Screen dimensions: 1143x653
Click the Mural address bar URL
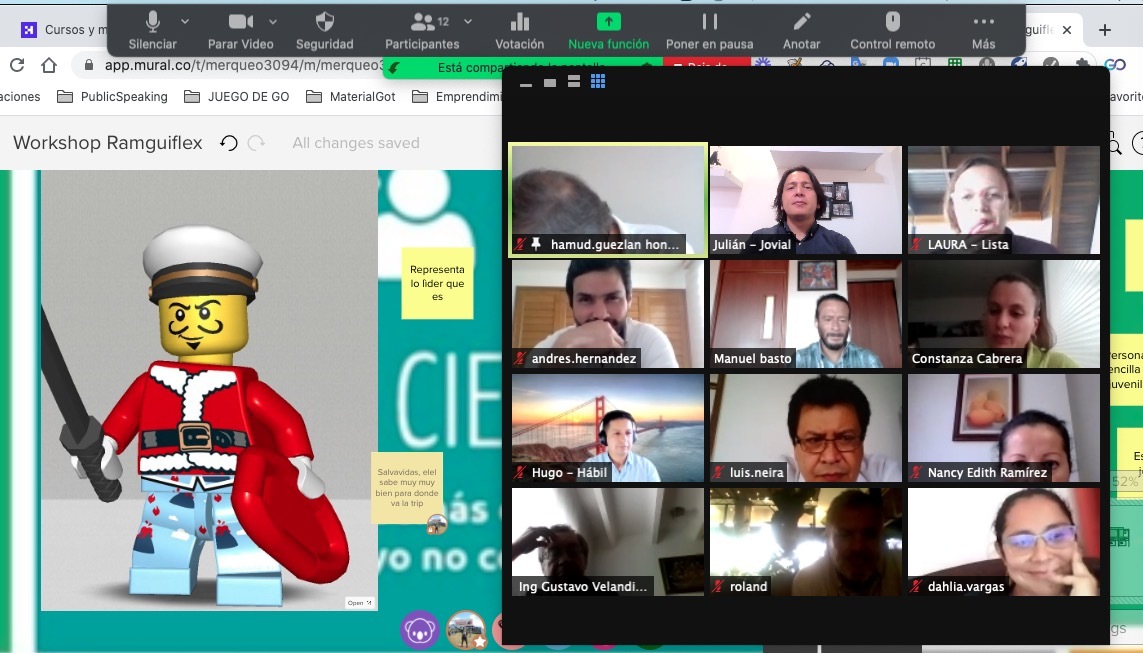tap(244, 65)
